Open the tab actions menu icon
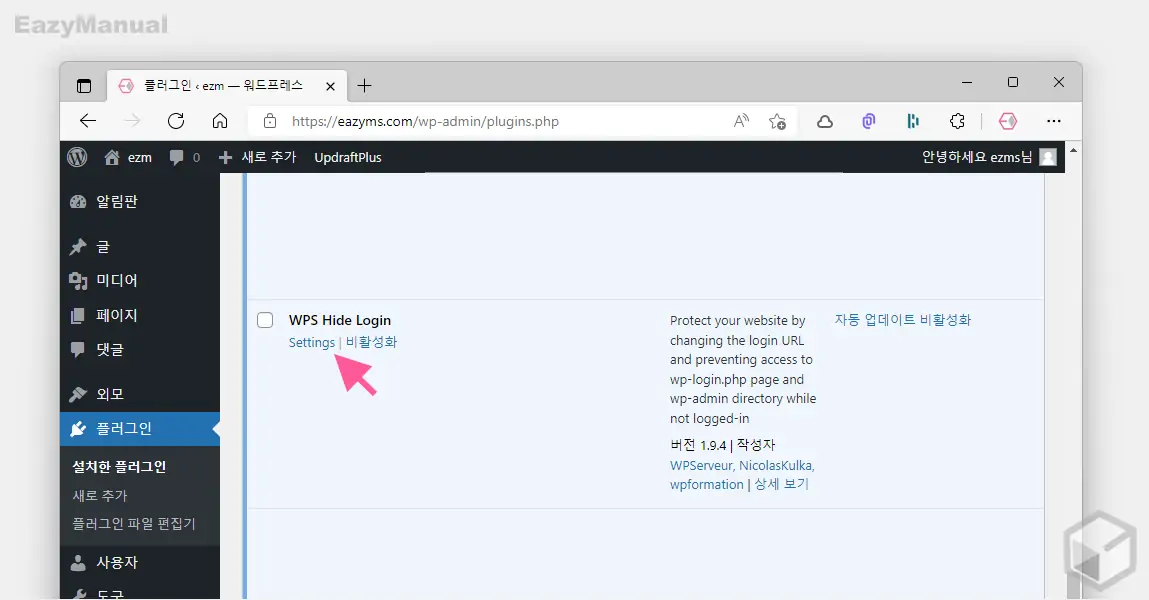1149x600 pixels. point(84,86)
